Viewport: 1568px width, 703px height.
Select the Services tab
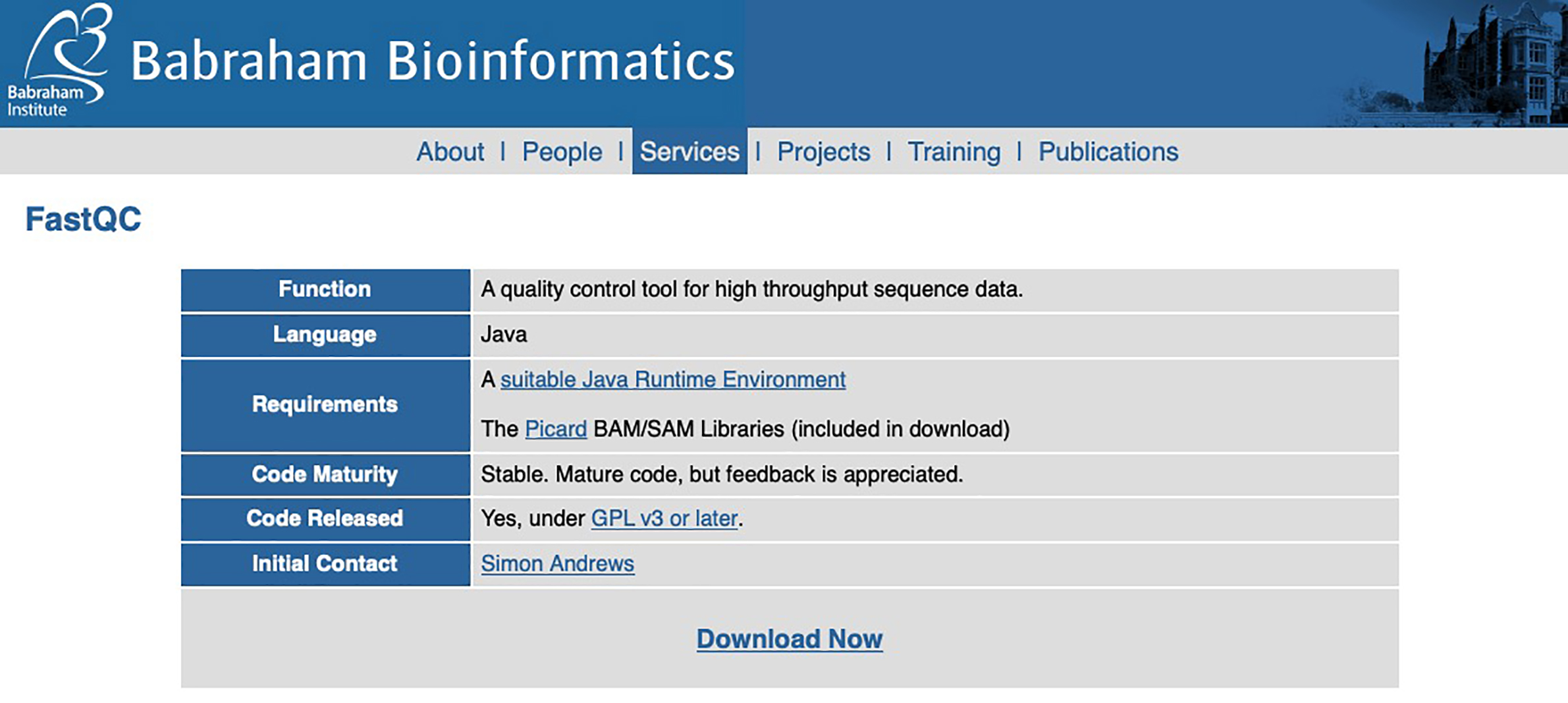(x=689, y=152)
